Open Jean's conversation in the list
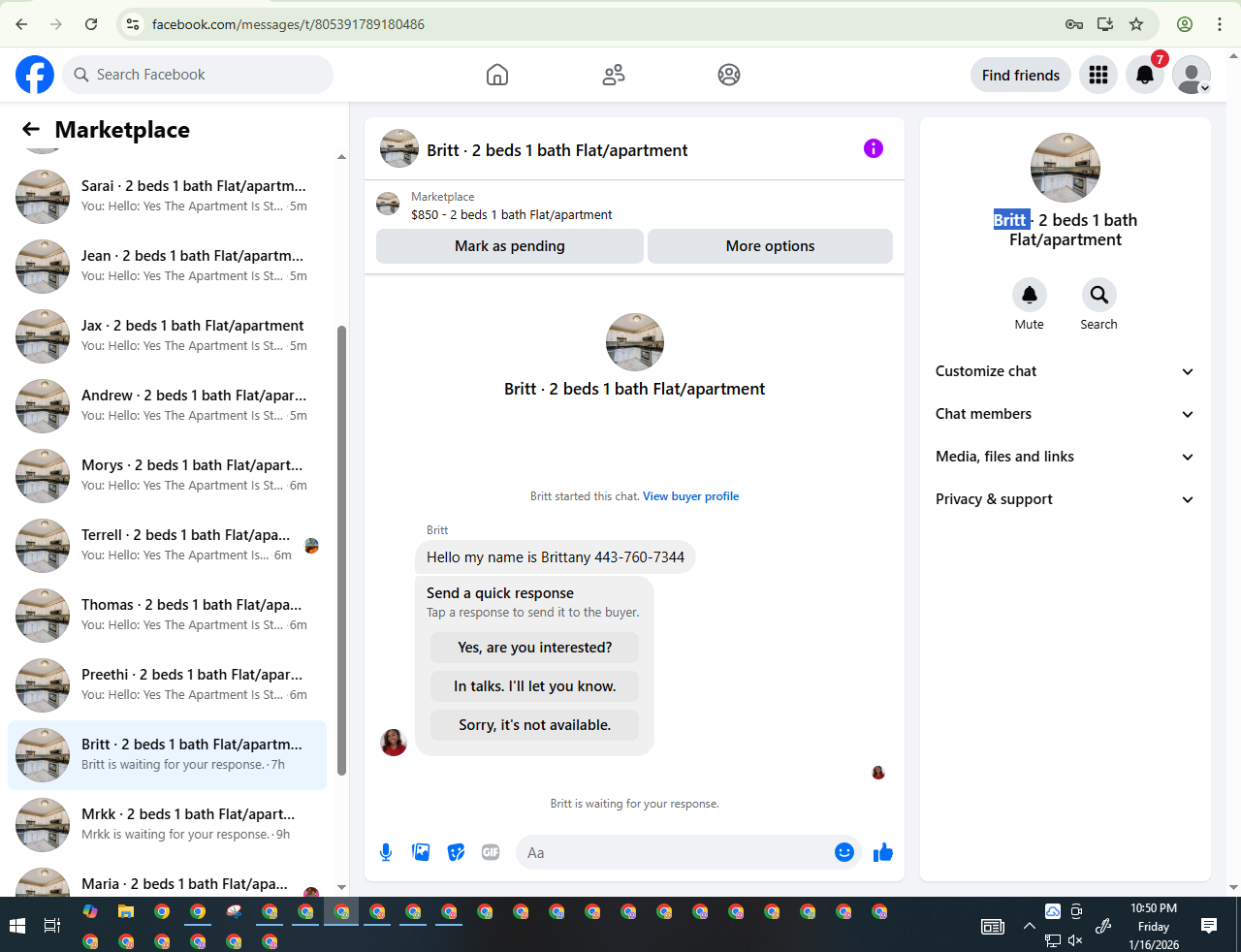This screenshot has width=1241, height=952. (x=167, y=266)
